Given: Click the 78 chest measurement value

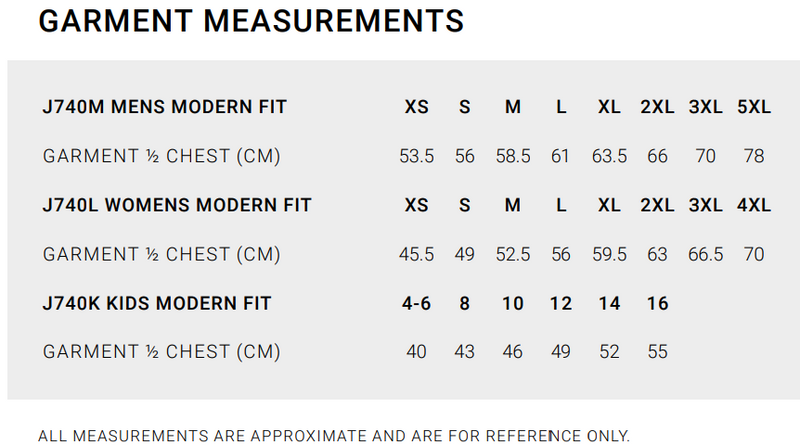Looking at the screenshot, I should 753,156.
